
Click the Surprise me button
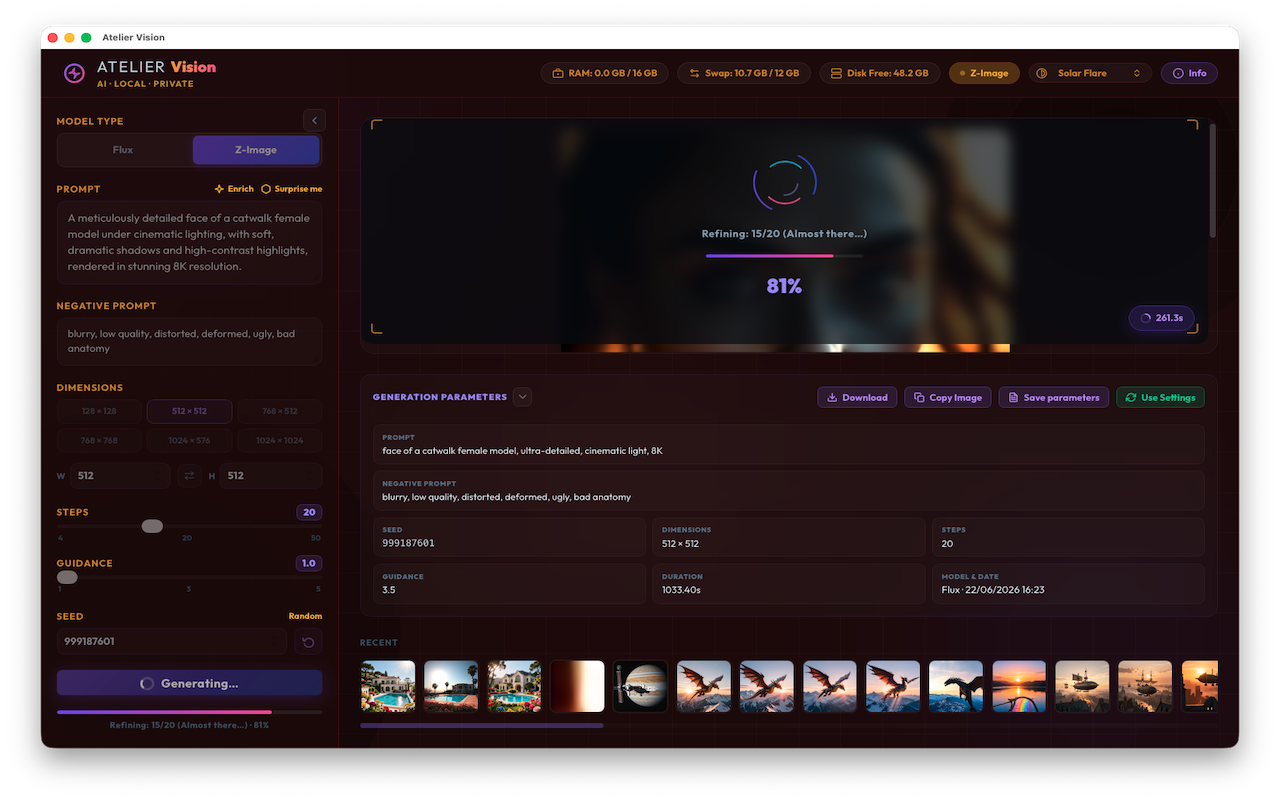point(292,189)
